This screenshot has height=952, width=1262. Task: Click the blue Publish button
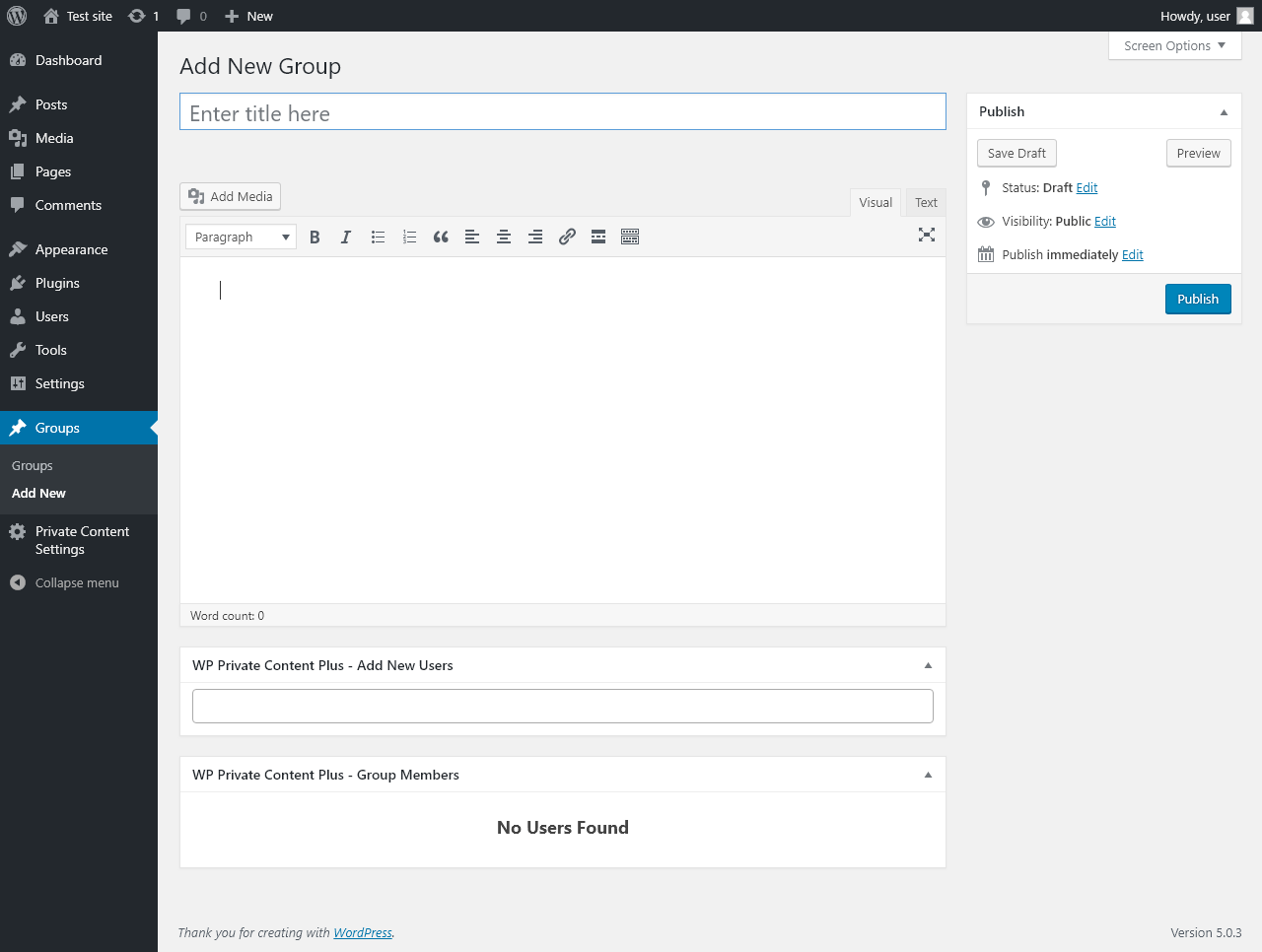pyautogui.click(x=1198, y=300)
